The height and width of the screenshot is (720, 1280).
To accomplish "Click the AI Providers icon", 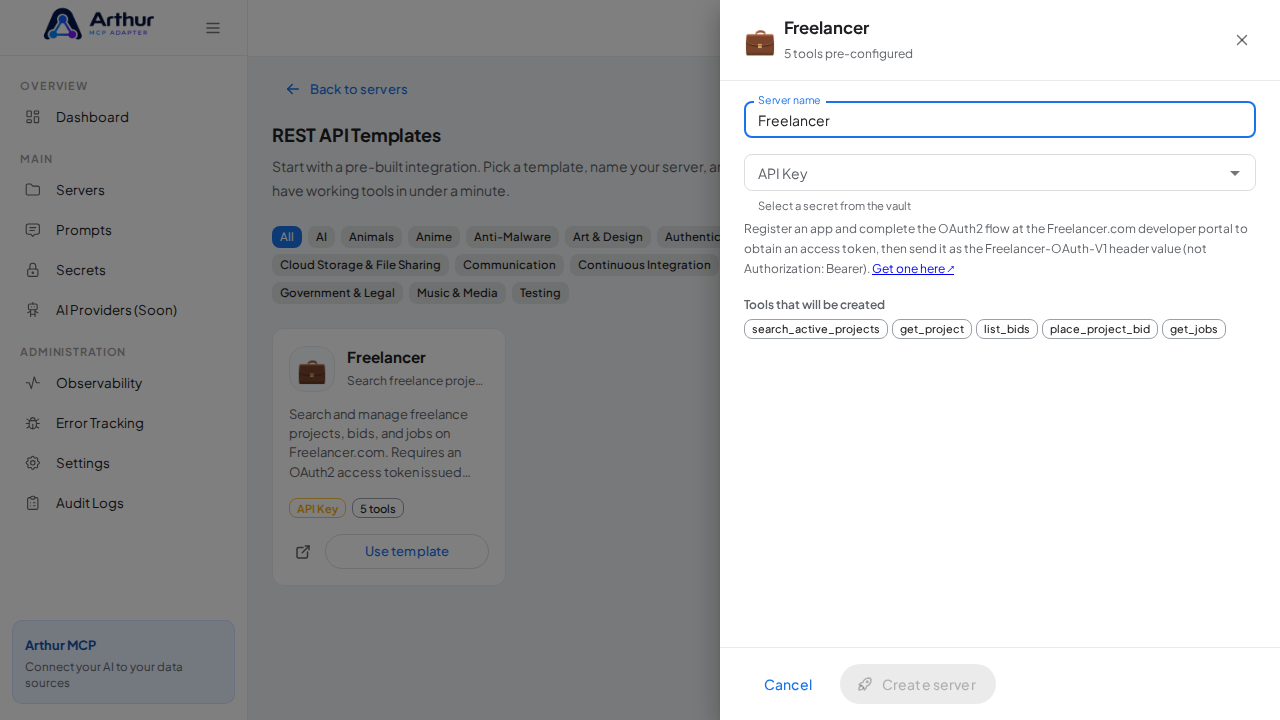I will [33, 310].
